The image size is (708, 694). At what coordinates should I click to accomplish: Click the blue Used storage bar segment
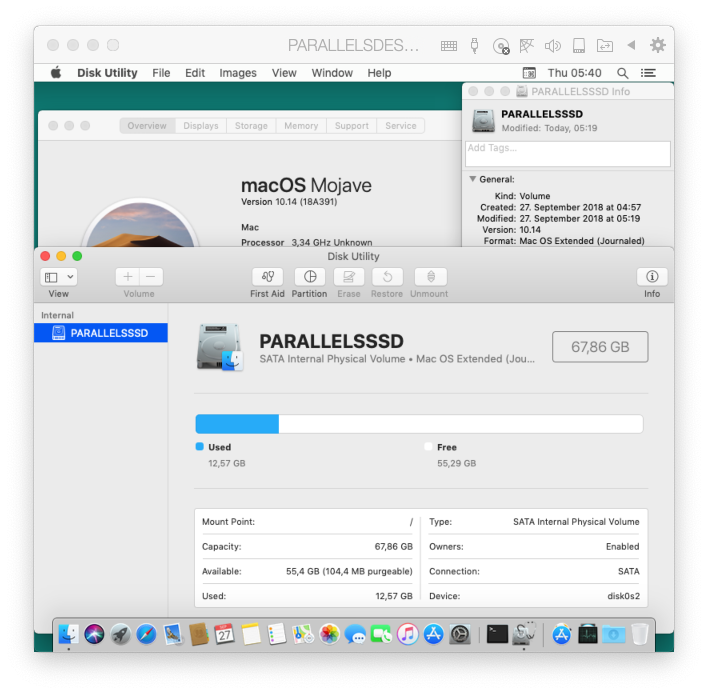click(237, 424)
